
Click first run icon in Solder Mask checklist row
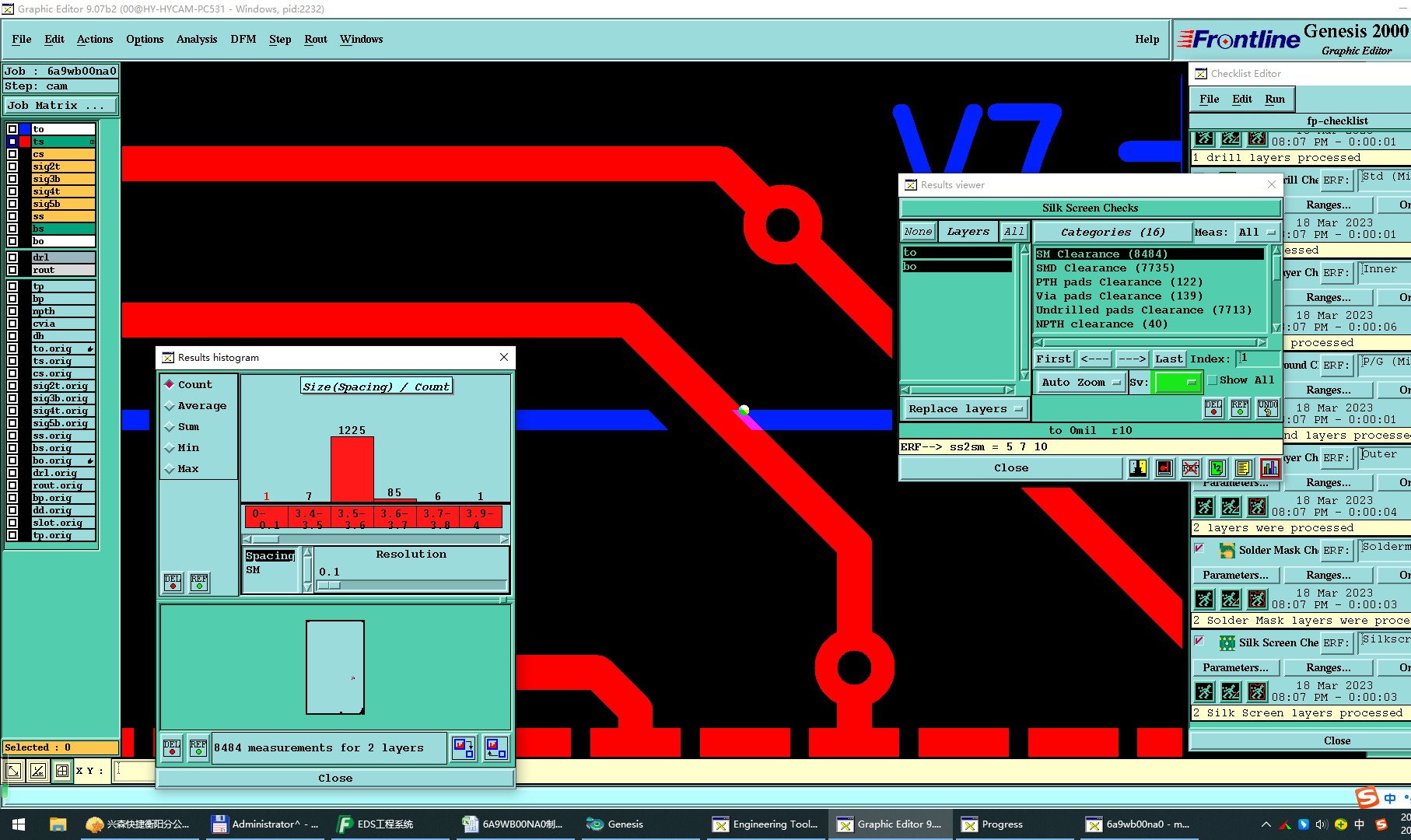[1204, 599]
